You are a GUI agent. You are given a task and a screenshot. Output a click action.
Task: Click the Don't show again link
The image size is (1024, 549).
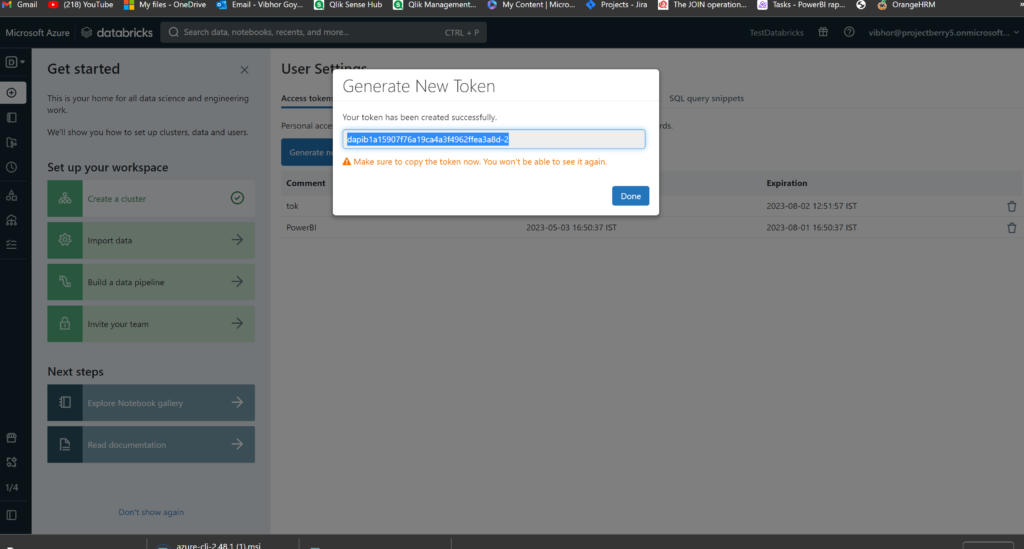click(151, 512)
